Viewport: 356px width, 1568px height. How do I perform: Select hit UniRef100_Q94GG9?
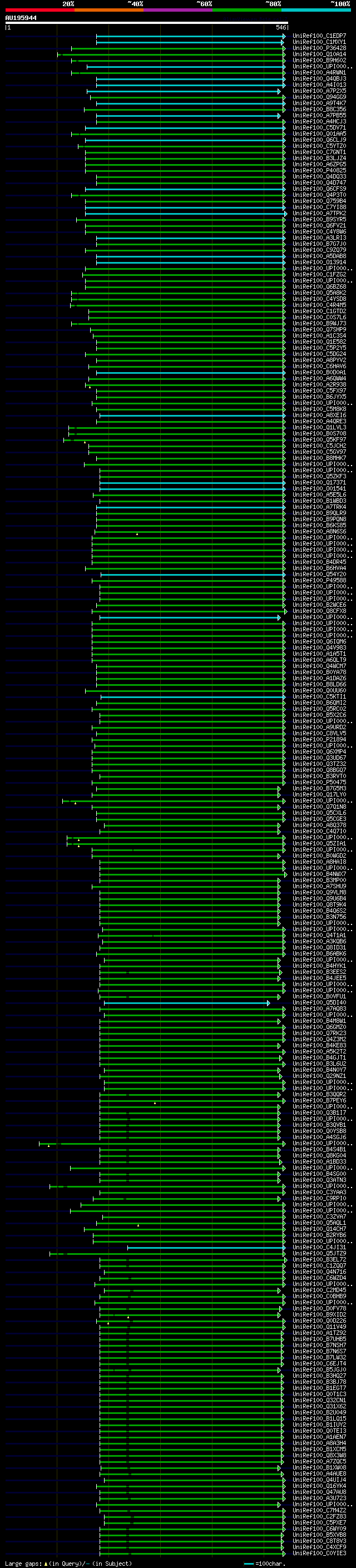[319, 97]
